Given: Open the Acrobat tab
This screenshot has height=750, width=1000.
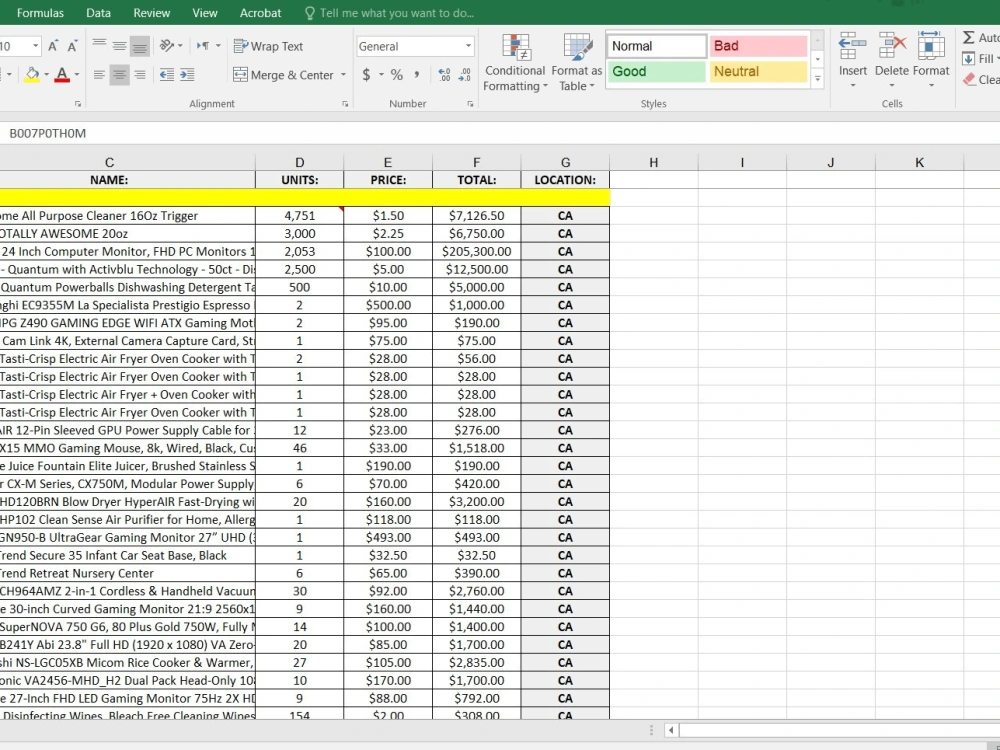Looking at the screenshot, I should tap(260, 13).
